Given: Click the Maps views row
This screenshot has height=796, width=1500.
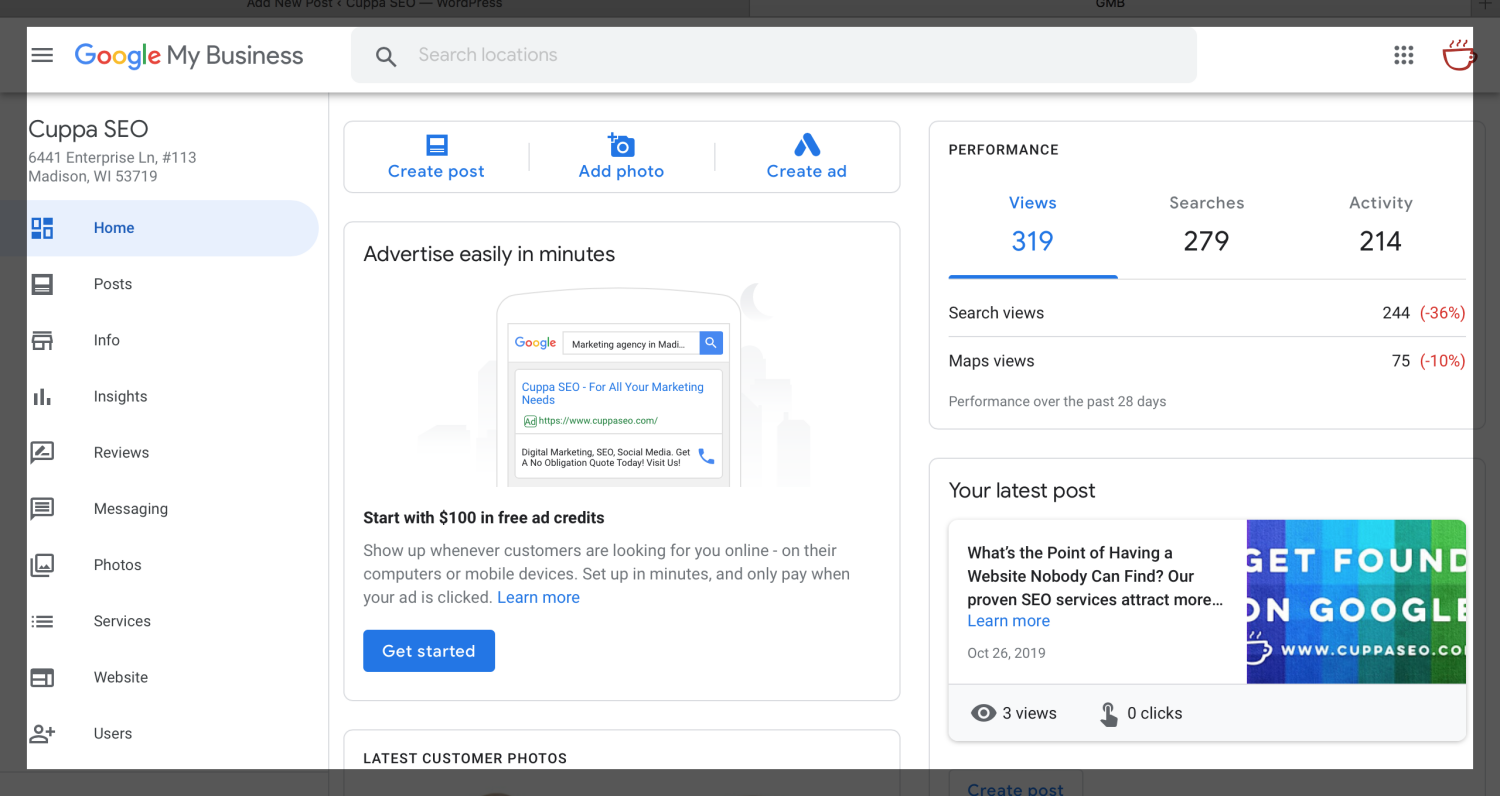Looking at the screenshot, I should (x=1207, y=361).
